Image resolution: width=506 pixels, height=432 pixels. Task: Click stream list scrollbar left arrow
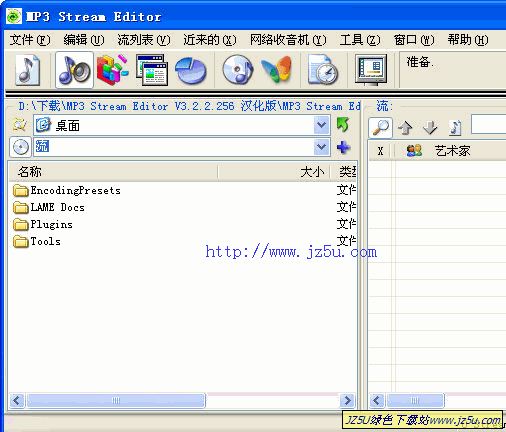pos(377,400)
